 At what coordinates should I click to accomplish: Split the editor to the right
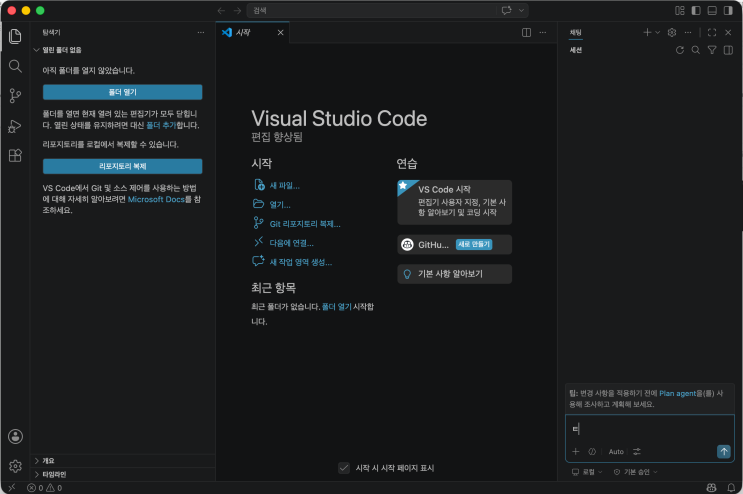tap(526, 32)
